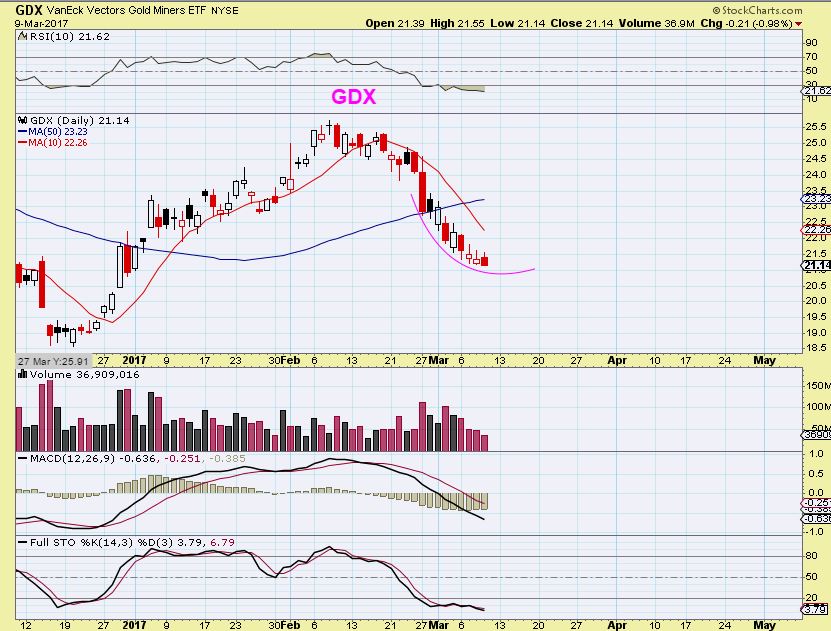Click the 'RSI(10) 21.62' panel label
831x631 pixels.
point(69,37)
